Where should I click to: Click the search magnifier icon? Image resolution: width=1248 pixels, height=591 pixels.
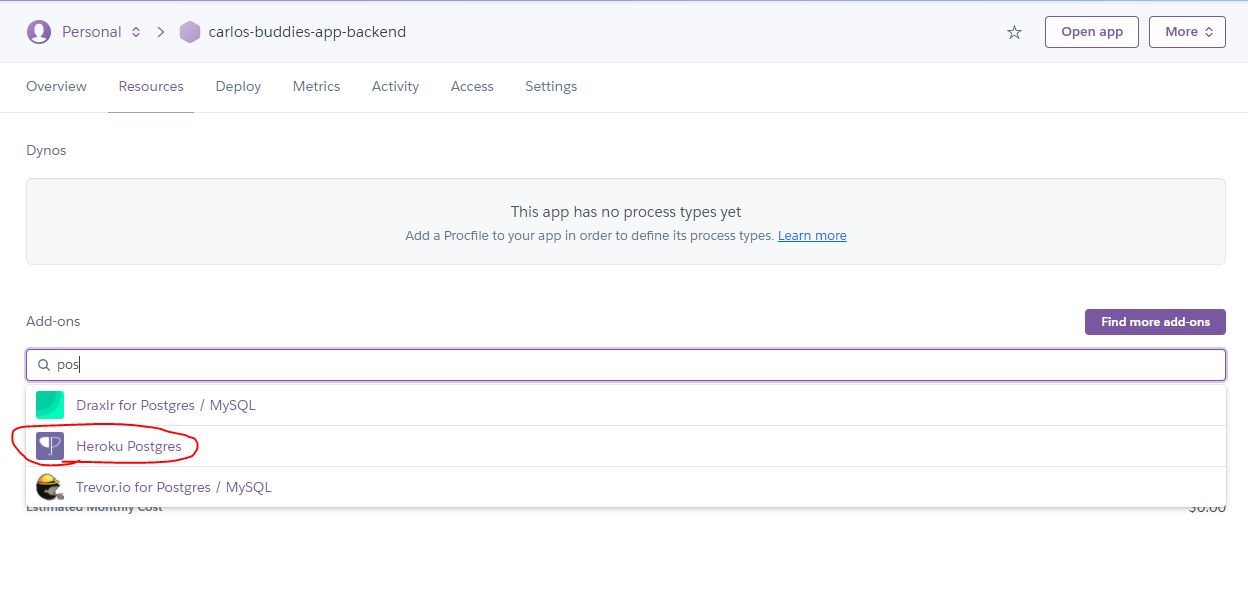click(x=44, y=365)
